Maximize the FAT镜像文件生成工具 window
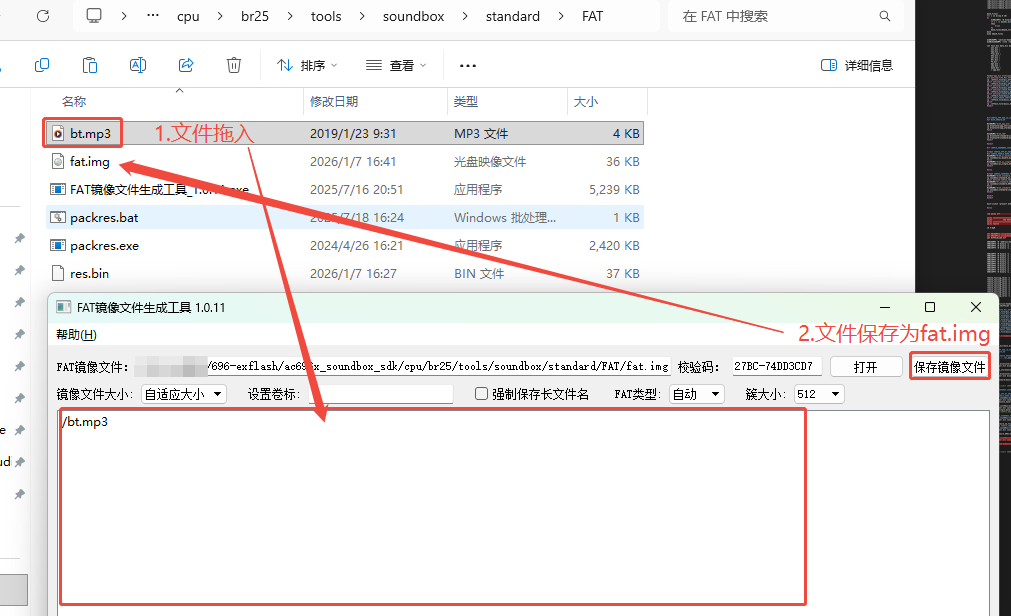1011x616 pixels. (x=930, y=307)
